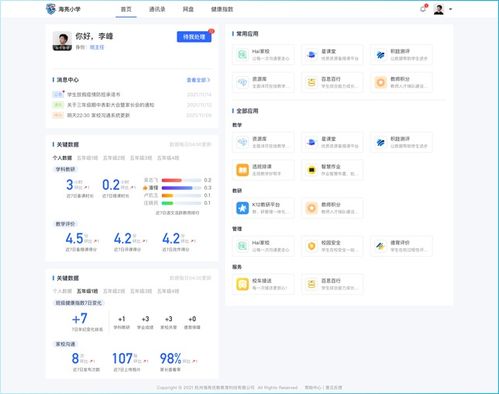Open the 网盘 tab
The width and height of the screenshot is (499, 394).
pos(188,9)
